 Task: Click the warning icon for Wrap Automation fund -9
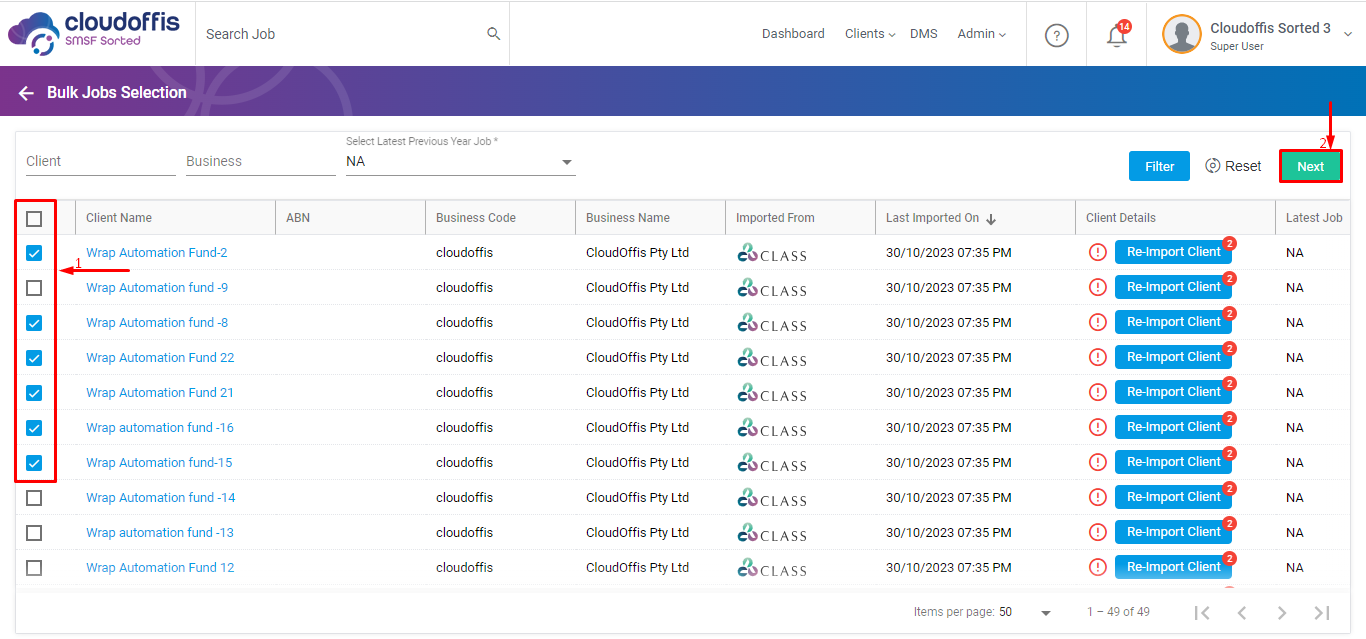tap(1098, 287)
